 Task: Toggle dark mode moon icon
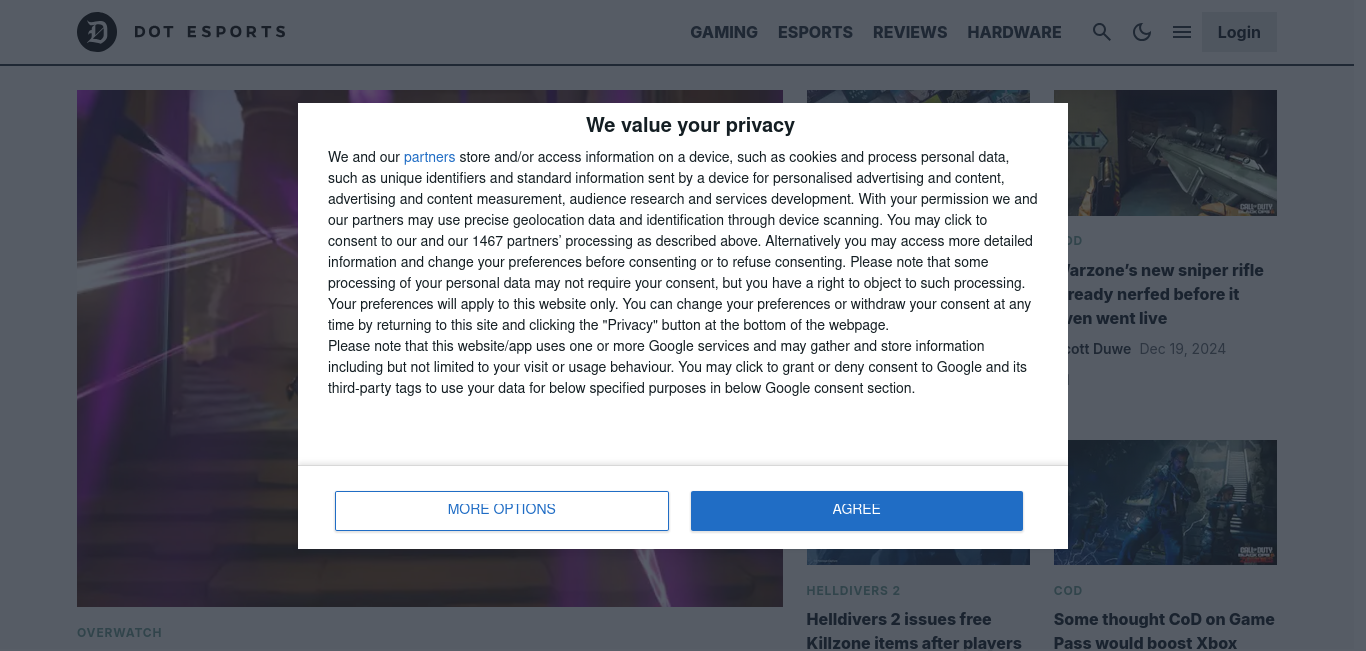click(1142, 32)
